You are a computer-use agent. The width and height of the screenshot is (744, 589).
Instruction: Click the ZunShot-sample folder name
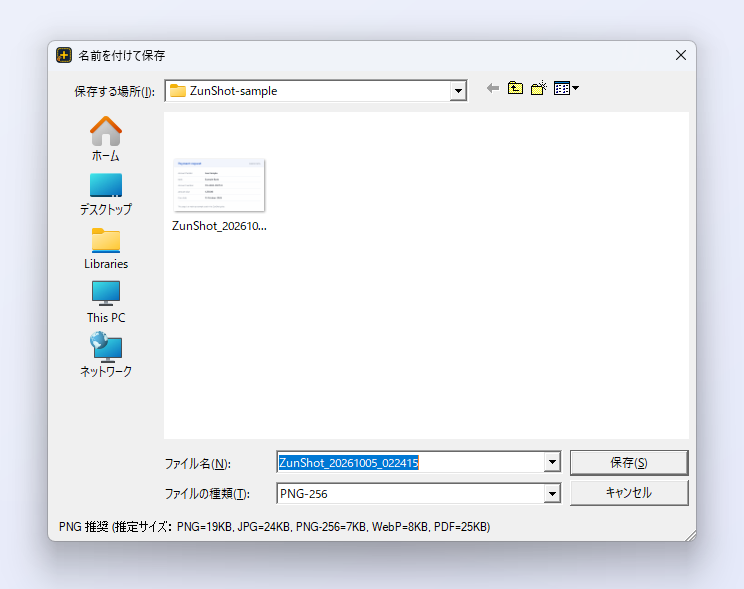(233, 91)
